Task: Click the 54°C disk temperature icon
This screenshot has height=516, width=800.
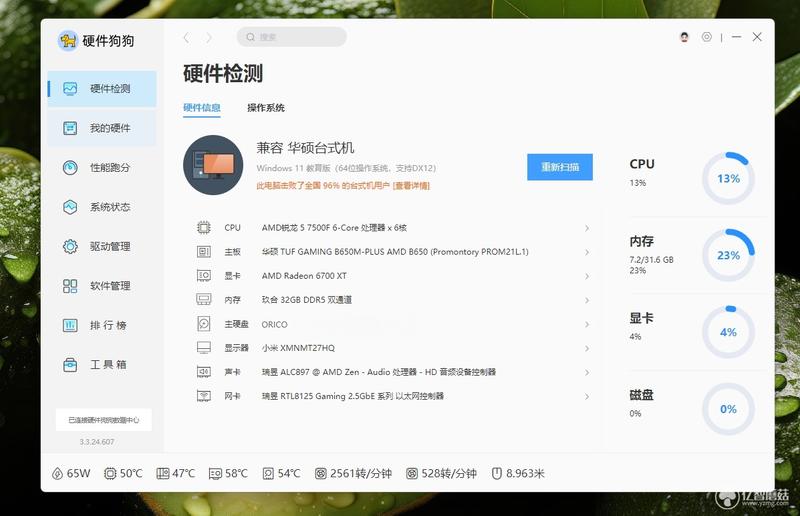Action: 268,474
